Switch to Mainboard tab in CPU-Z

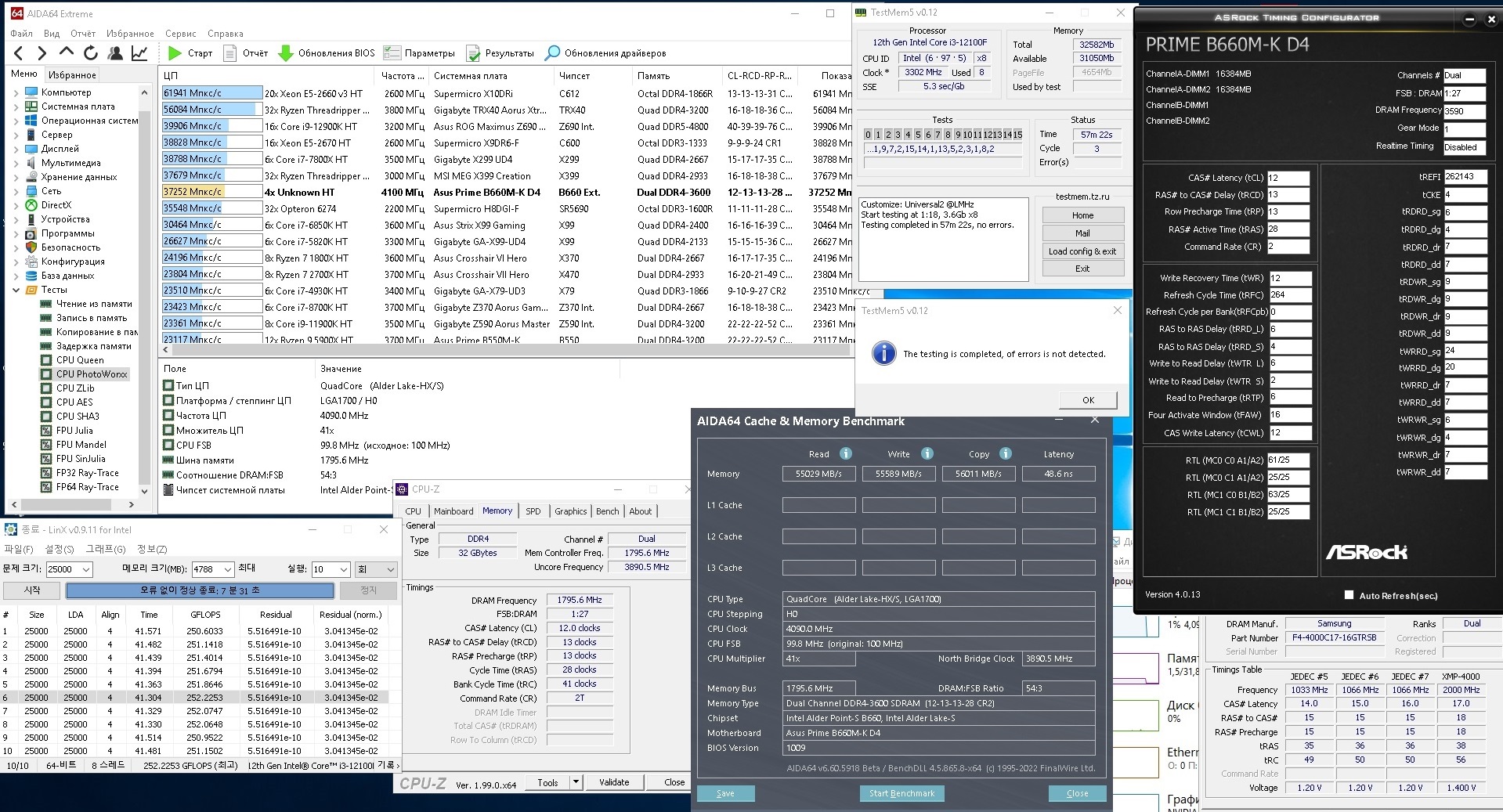coord(453,511)
